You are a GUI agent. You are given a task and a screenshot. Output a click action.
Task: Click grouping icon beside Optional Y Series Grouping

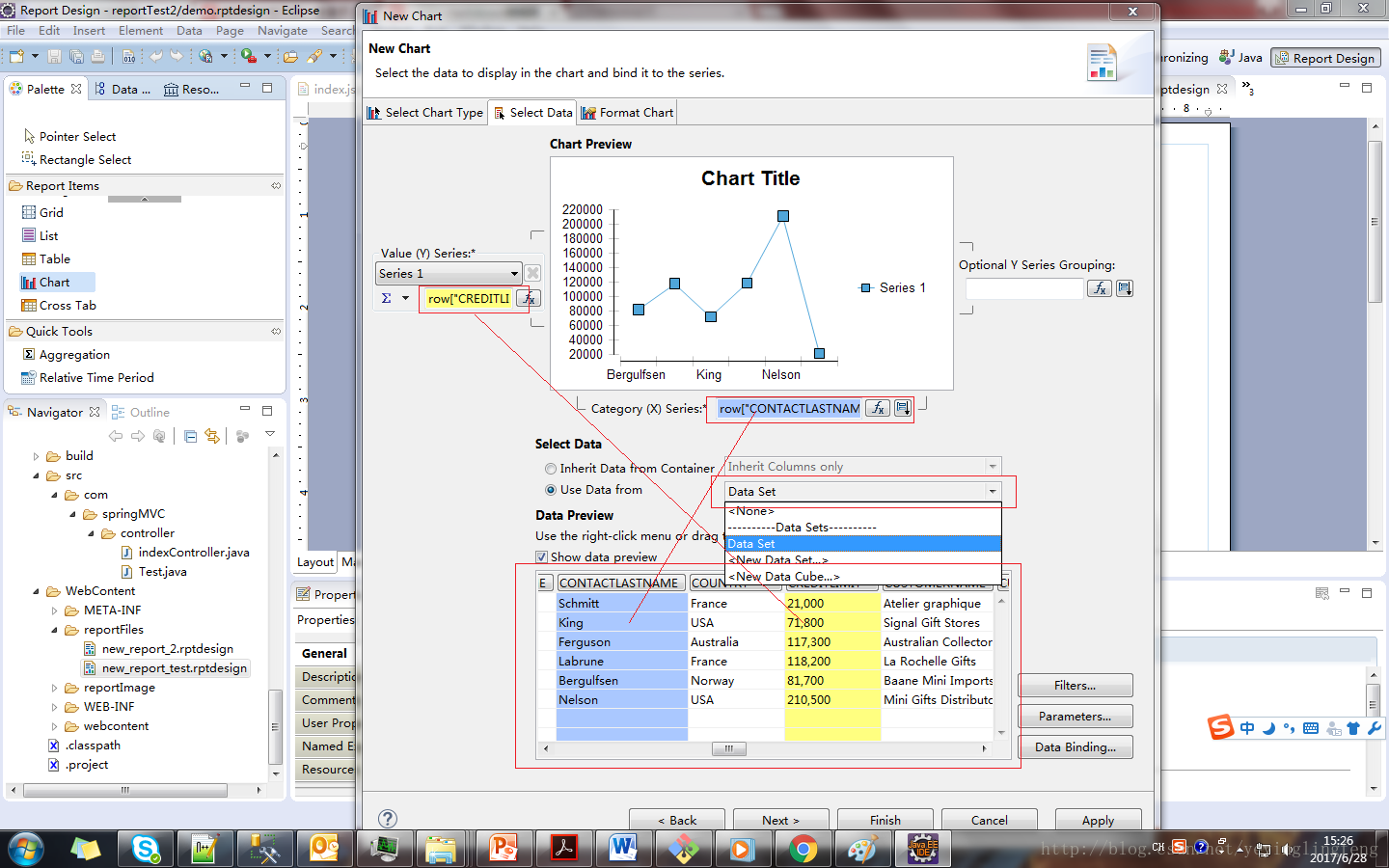click(1125, 288)
